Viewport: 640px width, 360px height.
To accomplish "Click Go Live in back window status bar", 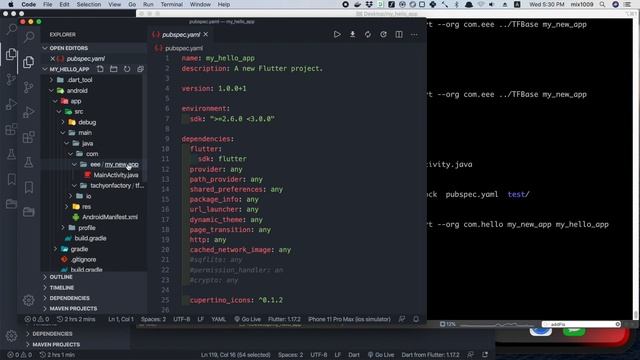I will [381, 355].
